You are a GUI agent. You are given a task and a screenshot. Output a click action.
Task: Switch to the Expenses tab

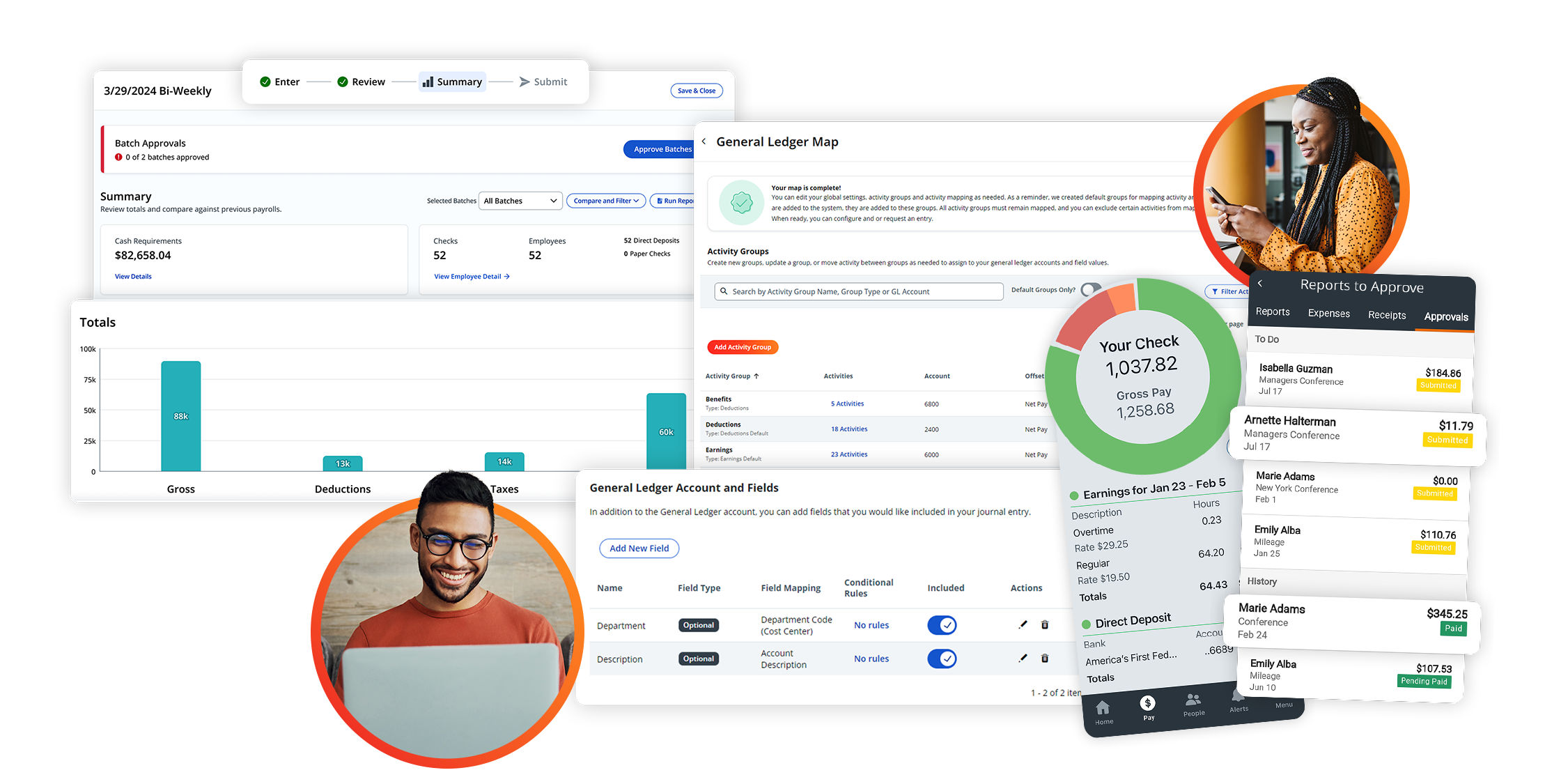coord(1328,313)
